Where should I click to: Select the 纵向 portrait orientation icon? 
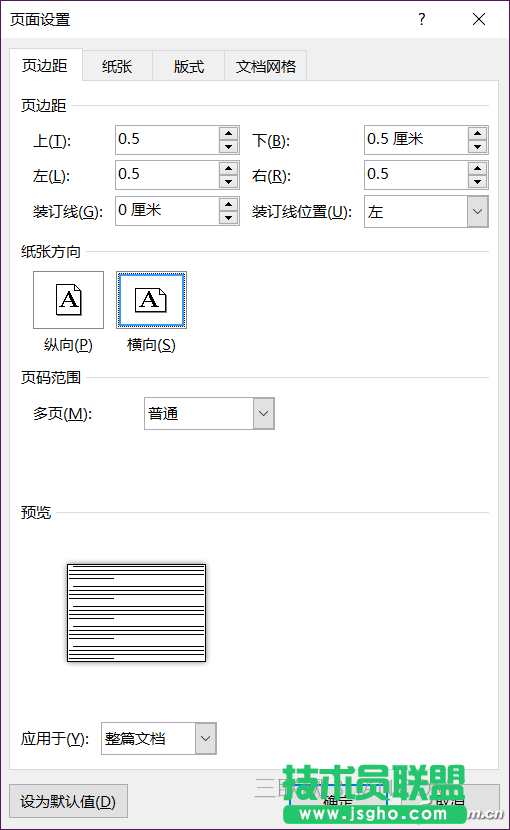(x=68, y=300)
